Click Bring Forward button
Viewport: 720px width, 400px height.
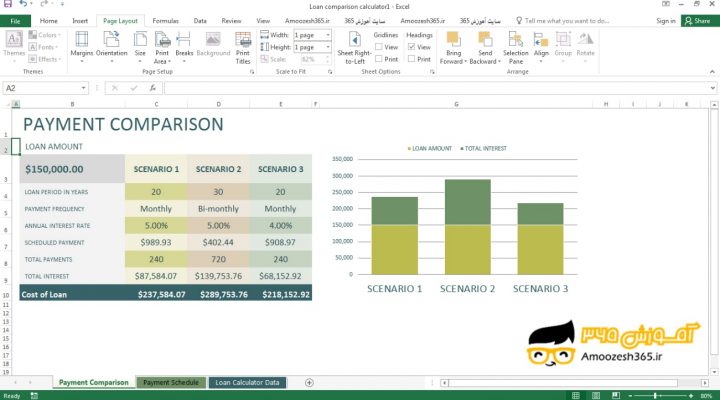coord(453,48)
